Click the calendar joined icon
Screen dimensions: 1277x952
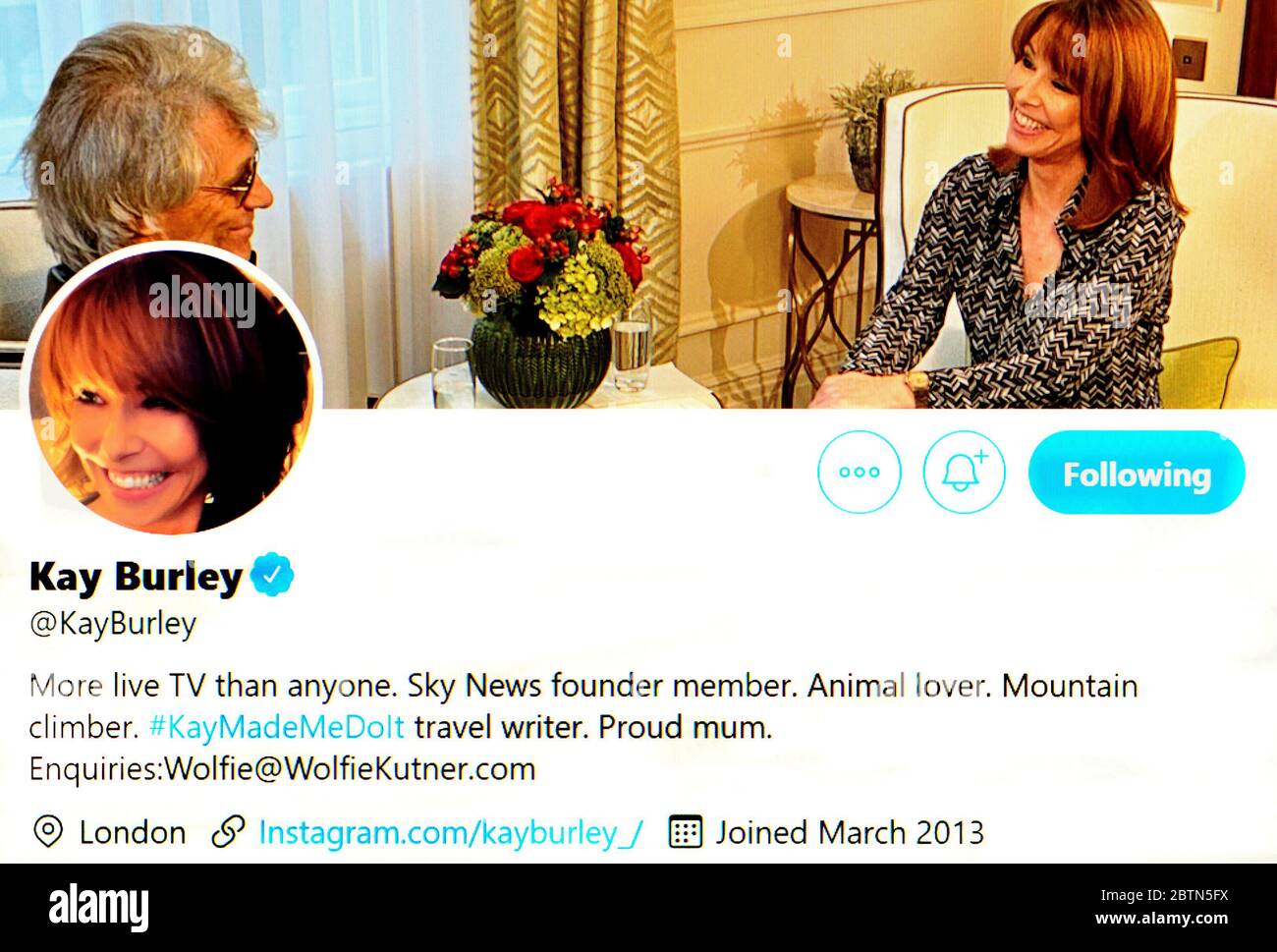coord(686,832)
